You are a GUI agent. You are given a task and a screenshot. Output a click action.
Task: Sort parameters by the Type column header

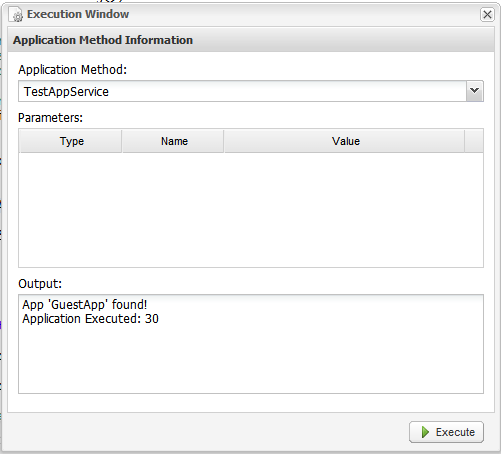[x=71, y=141]
